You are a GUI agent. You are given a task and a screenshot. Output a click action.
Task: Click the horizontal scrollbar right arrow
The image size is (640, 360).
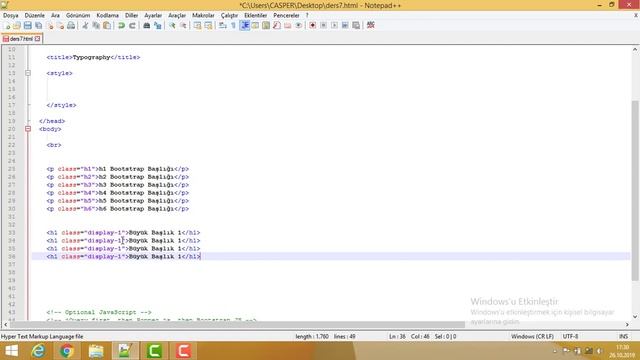coord(627,325)
